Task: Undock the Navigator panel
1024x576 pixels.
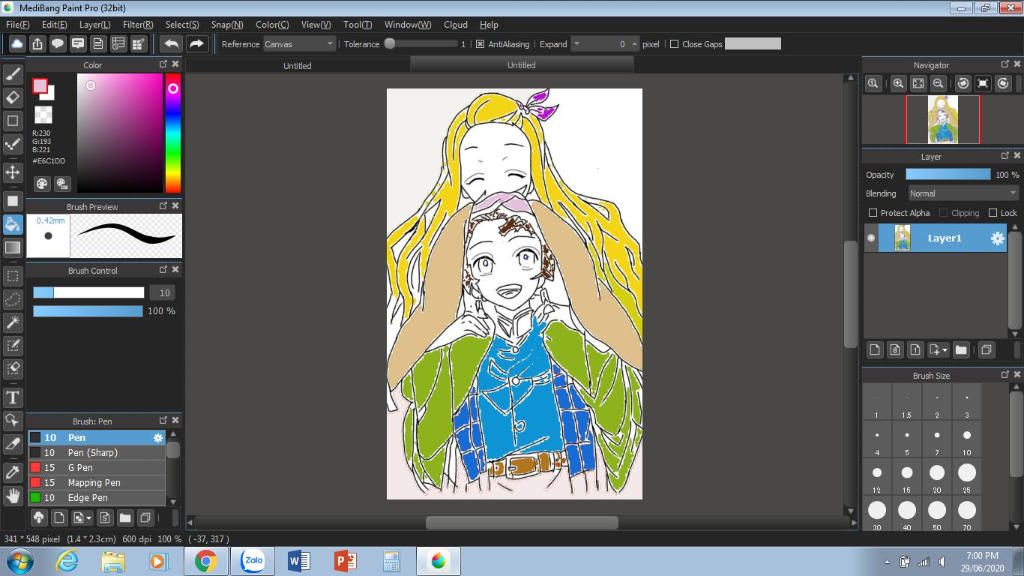Action: (1004, 64)
